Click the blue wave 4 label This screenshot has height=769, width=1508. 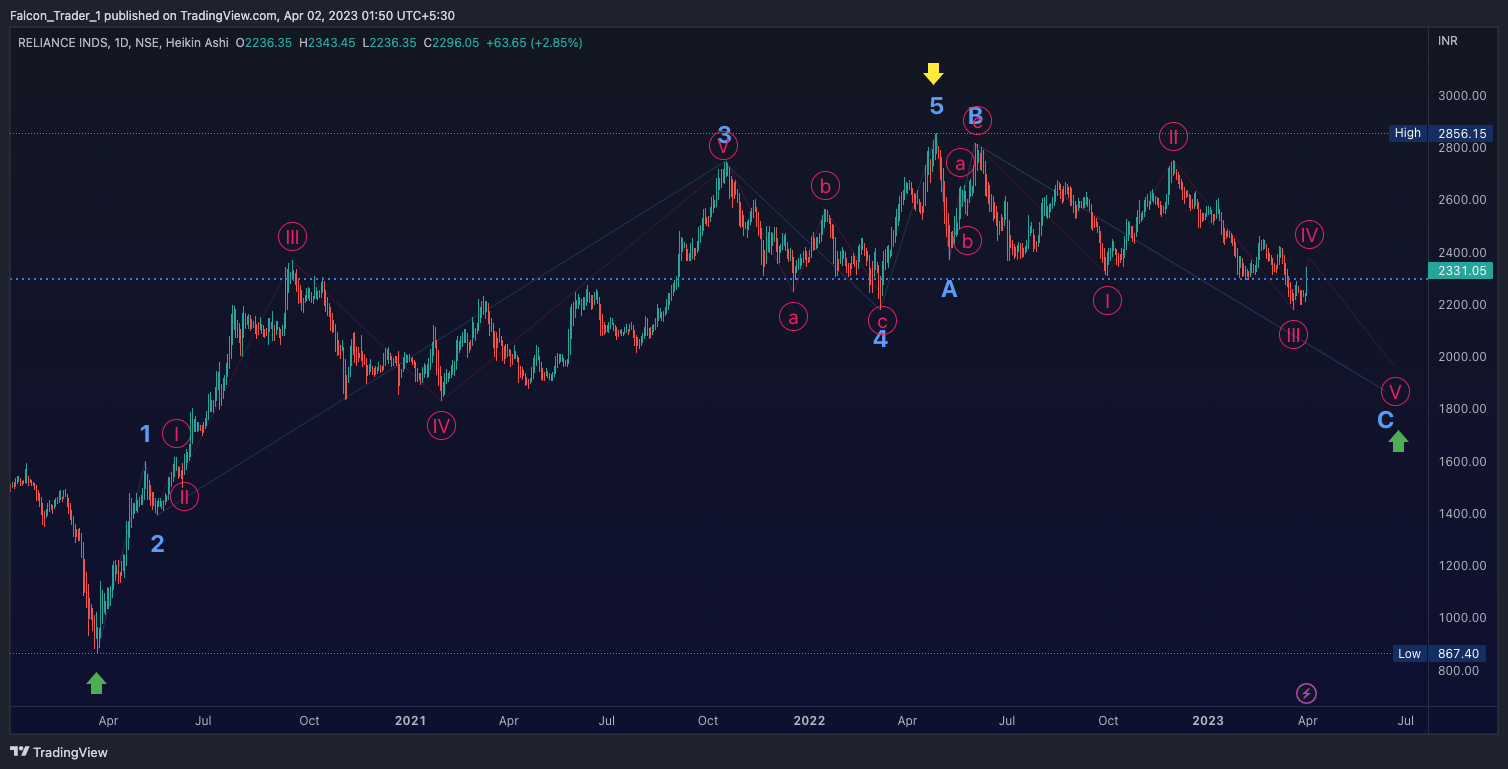tap(880, 339)
